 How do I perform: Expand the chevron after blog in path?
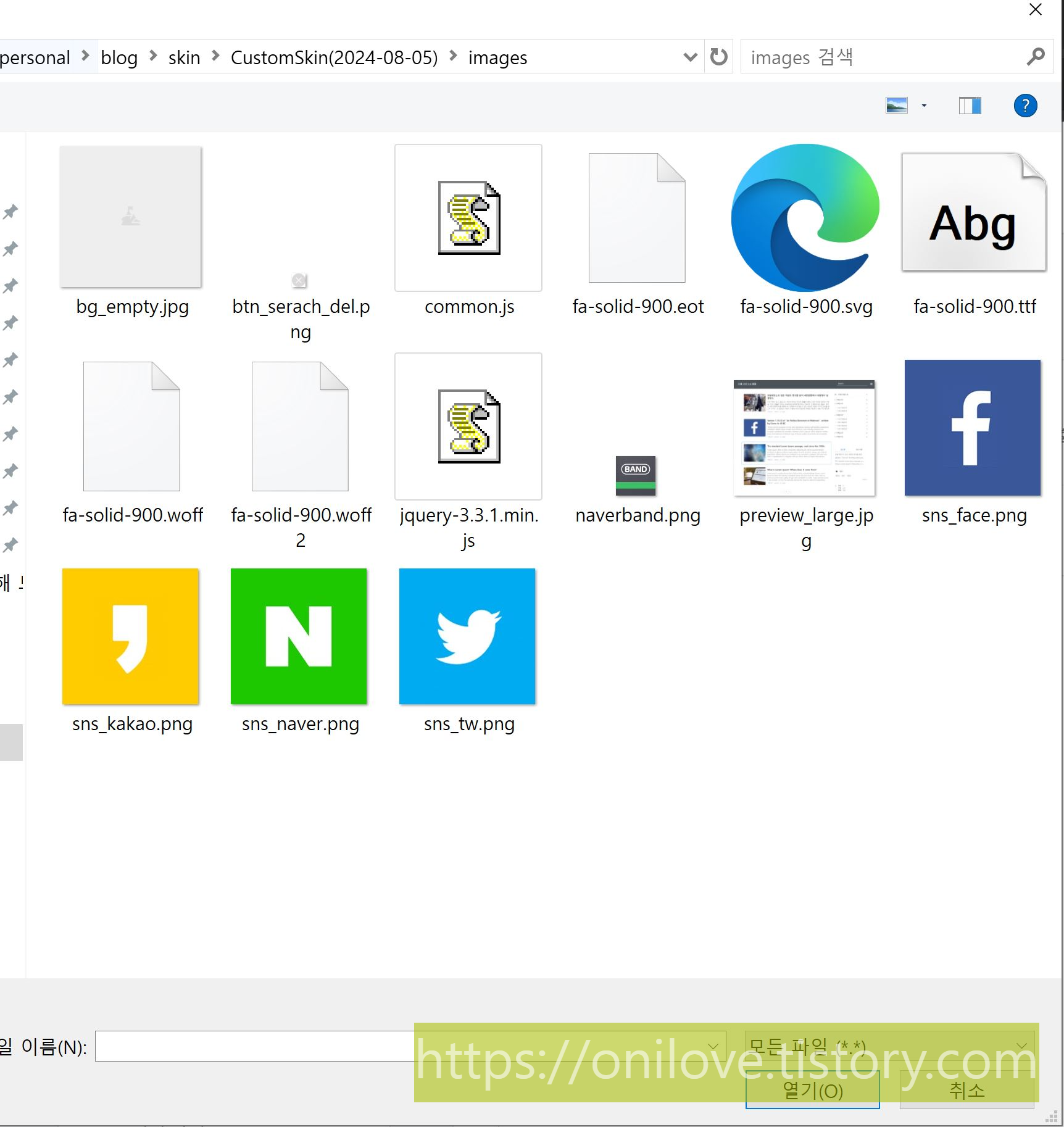(153, 56)
